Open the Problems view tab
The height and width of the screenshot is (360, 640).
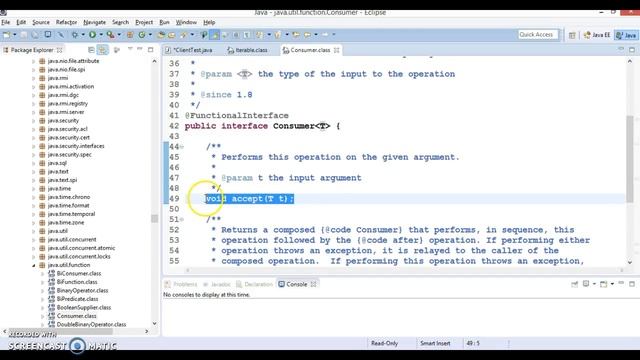[181, 284]
